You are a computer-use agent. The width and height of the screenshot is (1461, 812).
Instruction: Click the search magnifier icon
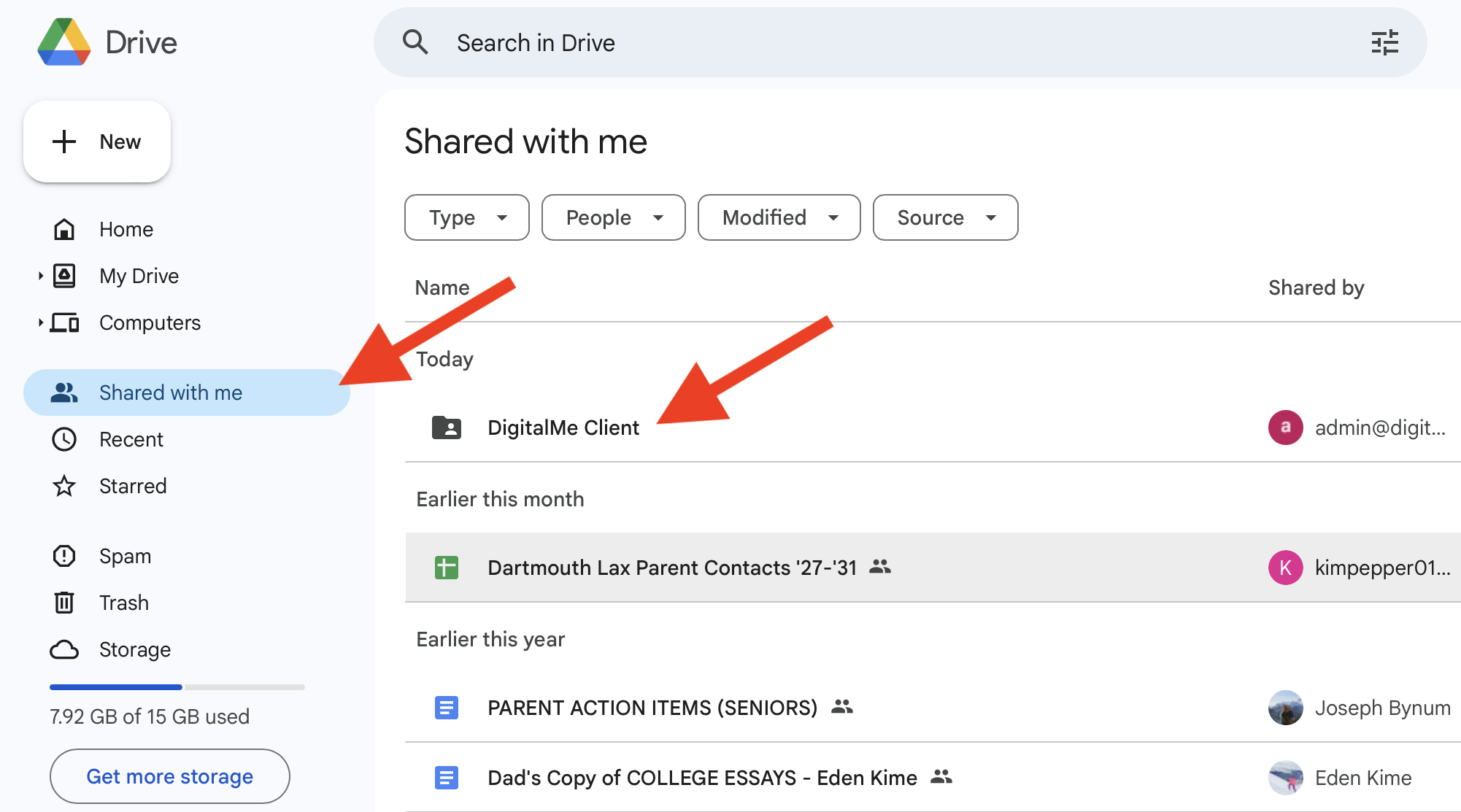415,42
